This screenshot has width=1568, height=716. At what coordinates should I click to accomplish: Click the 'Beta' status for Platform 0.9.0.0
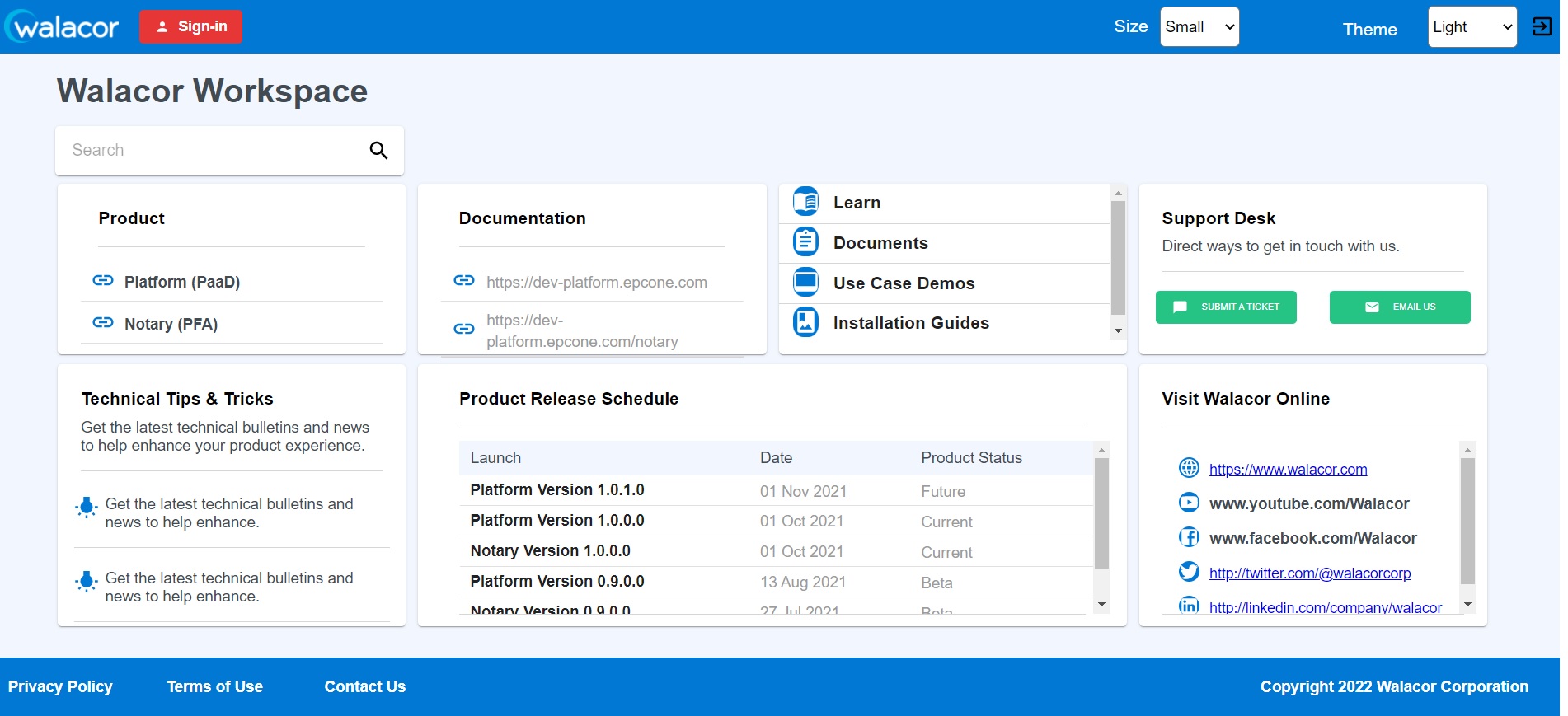pos(937,583)
